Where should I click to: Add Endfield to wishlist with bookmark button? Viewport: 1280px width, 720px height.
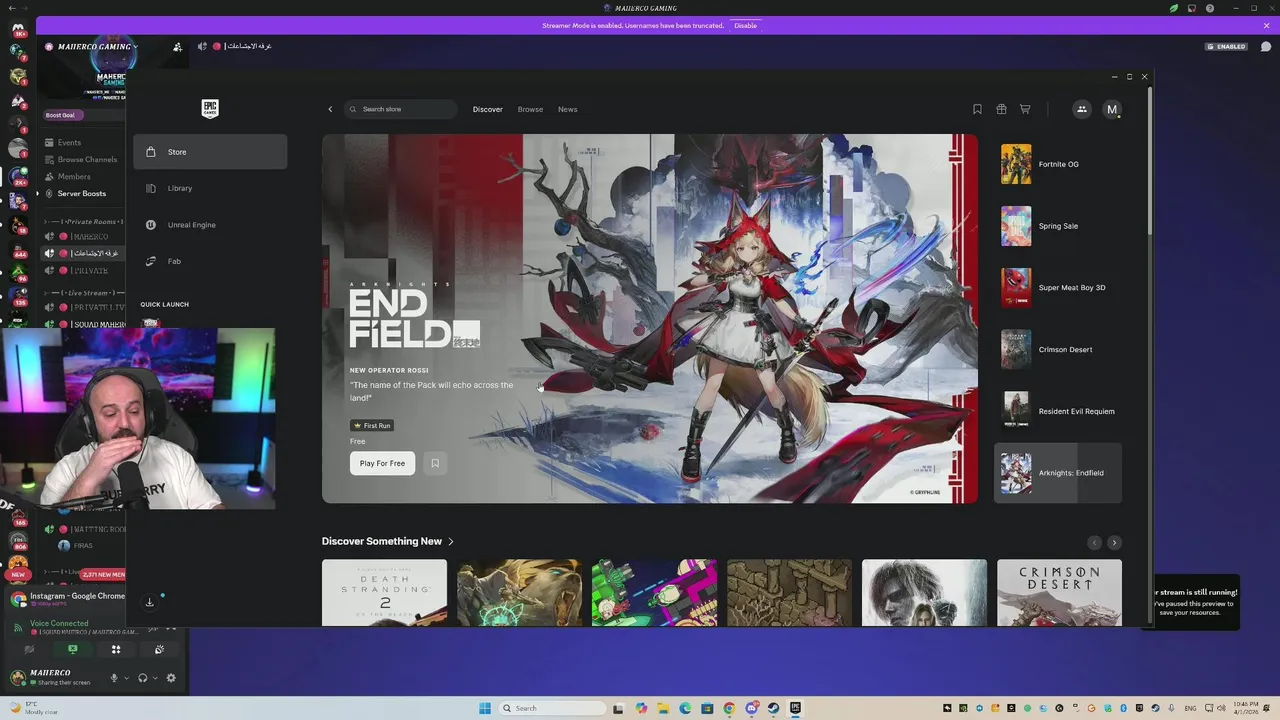435,463
